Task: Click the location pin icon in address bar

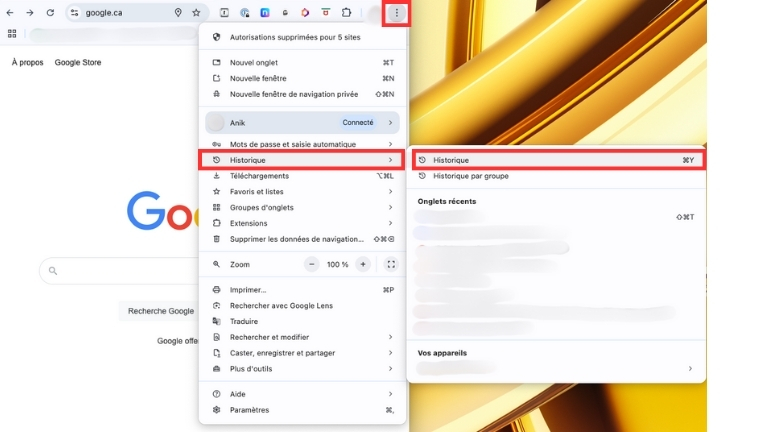Action: [178, 13]
